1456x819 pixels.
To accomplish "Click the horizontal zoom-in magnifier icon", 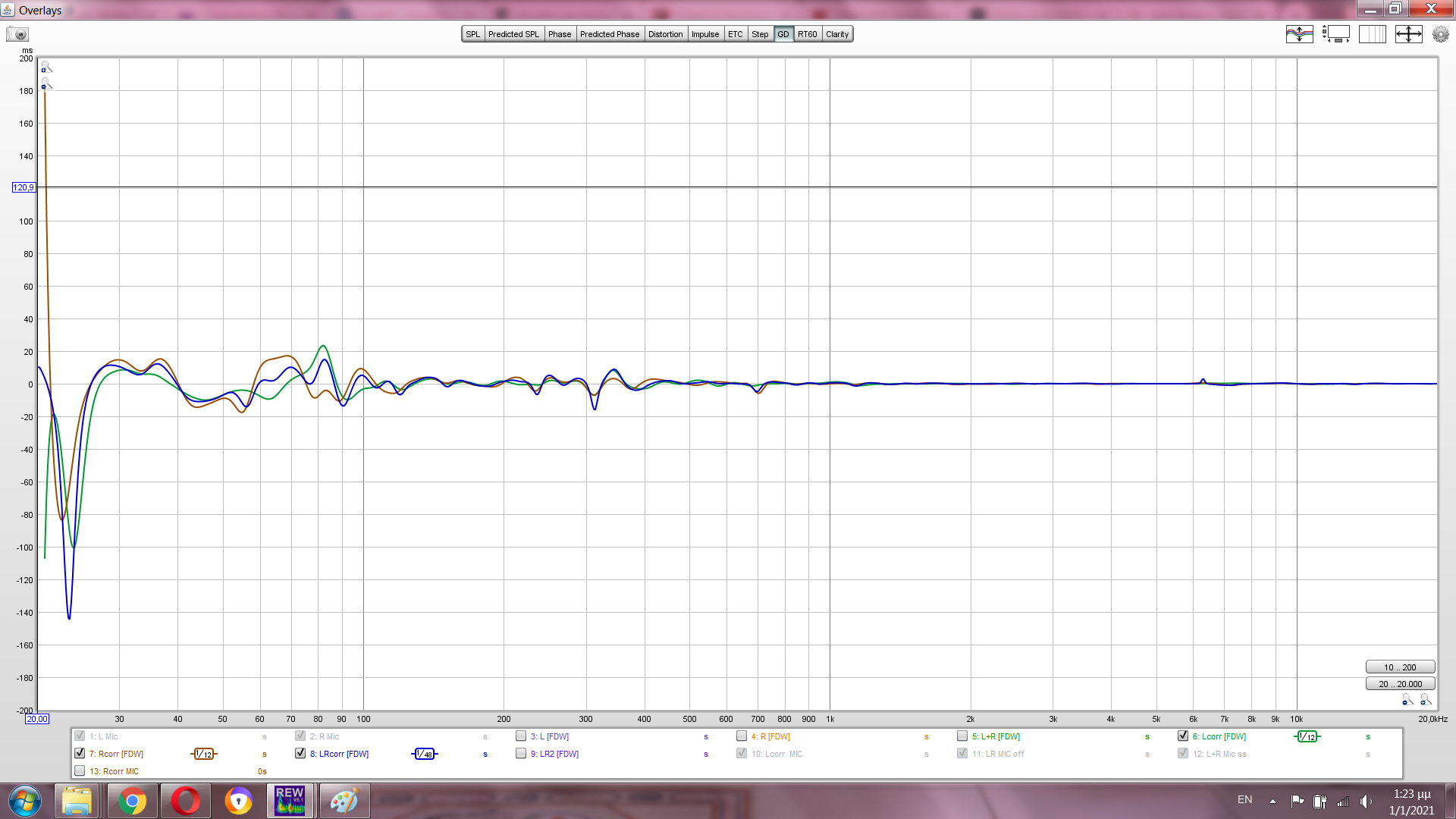I will pos(1425,699).
